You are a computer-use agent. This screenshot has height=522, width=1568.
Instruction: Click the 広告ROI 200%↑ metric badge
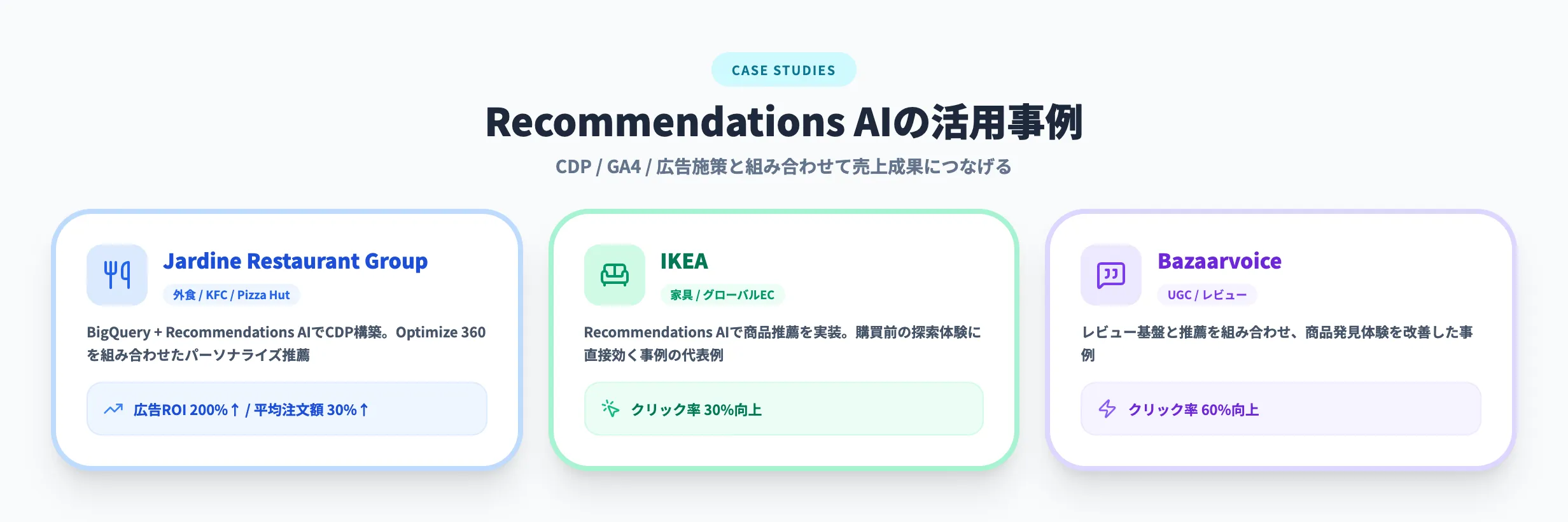[x=287, y=408]
